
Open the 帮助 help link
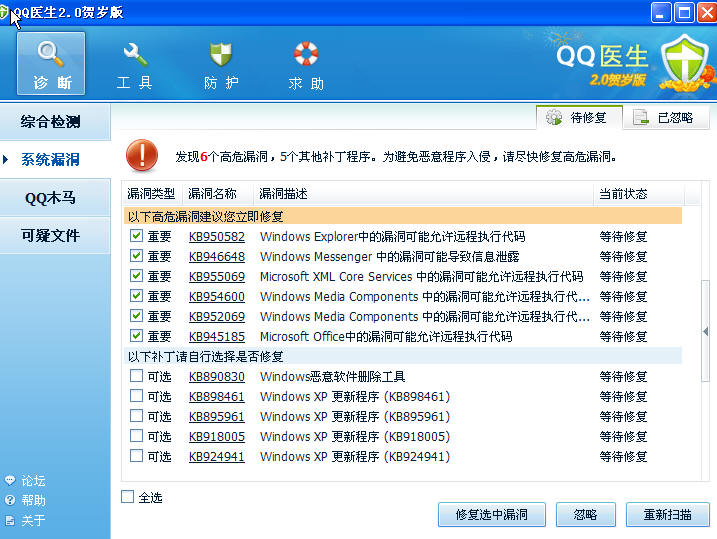[x=33, y=501]
